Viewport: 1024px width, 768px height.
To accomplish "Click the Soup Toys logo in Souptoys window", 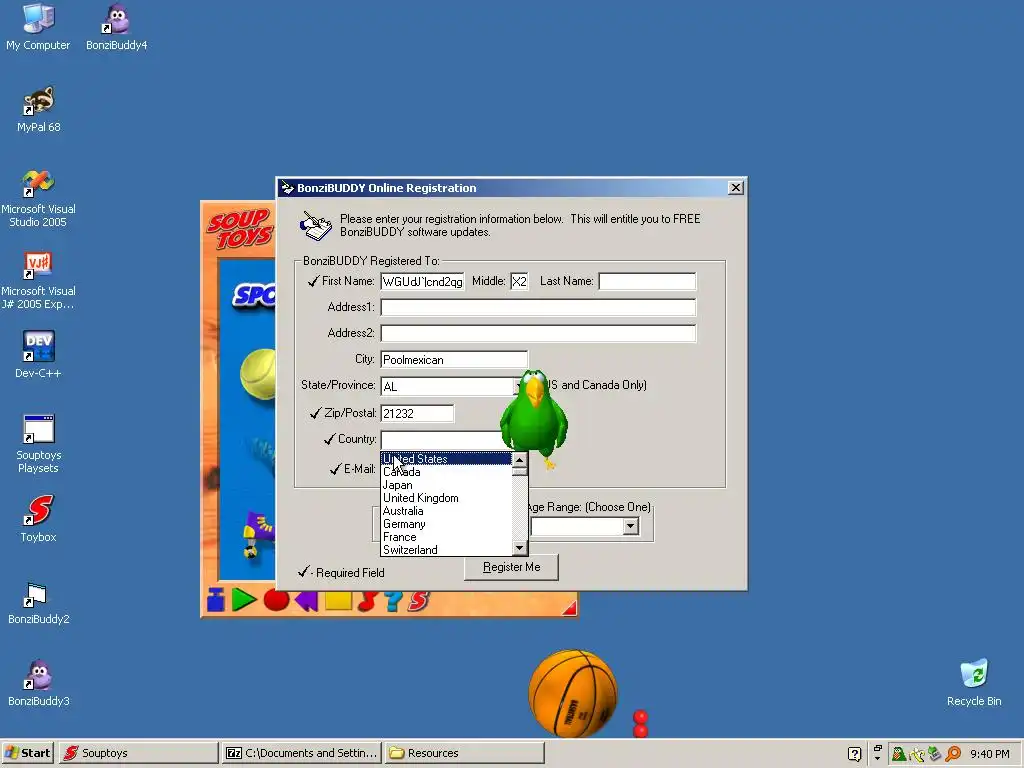I will 240,228.
